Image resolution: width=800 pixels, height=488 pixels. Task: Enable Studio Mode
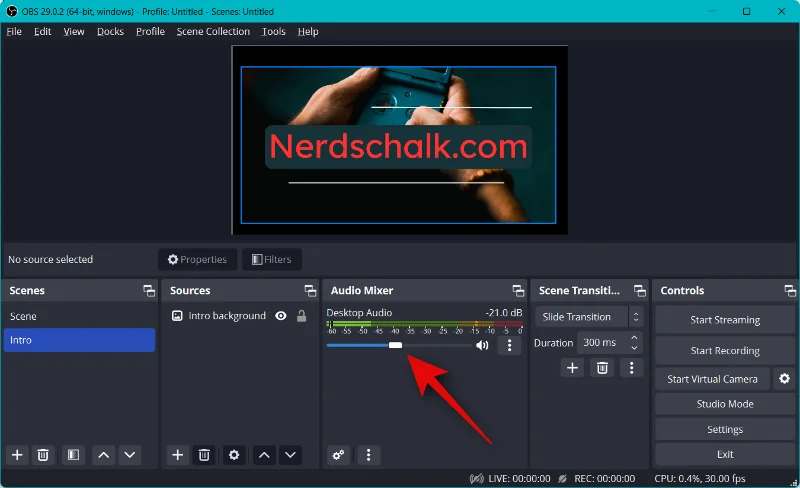pos(725,404)
